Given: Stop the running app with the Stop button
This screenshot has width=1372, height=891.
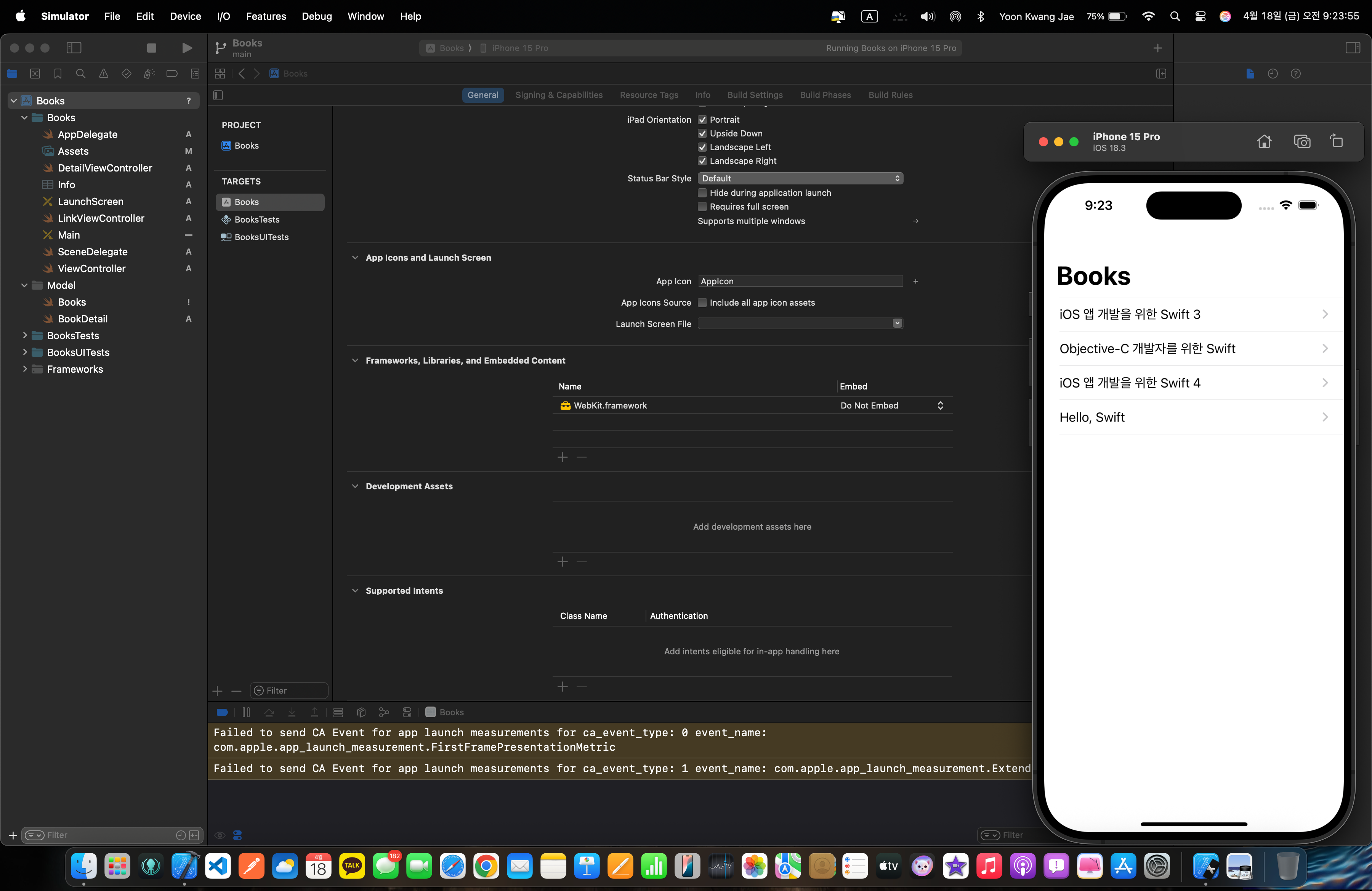Looking at the screenshot, I should click(x=152, y=48).
